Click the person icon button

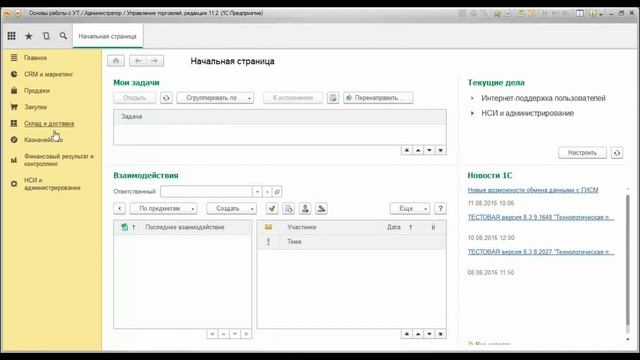point(305,209)
